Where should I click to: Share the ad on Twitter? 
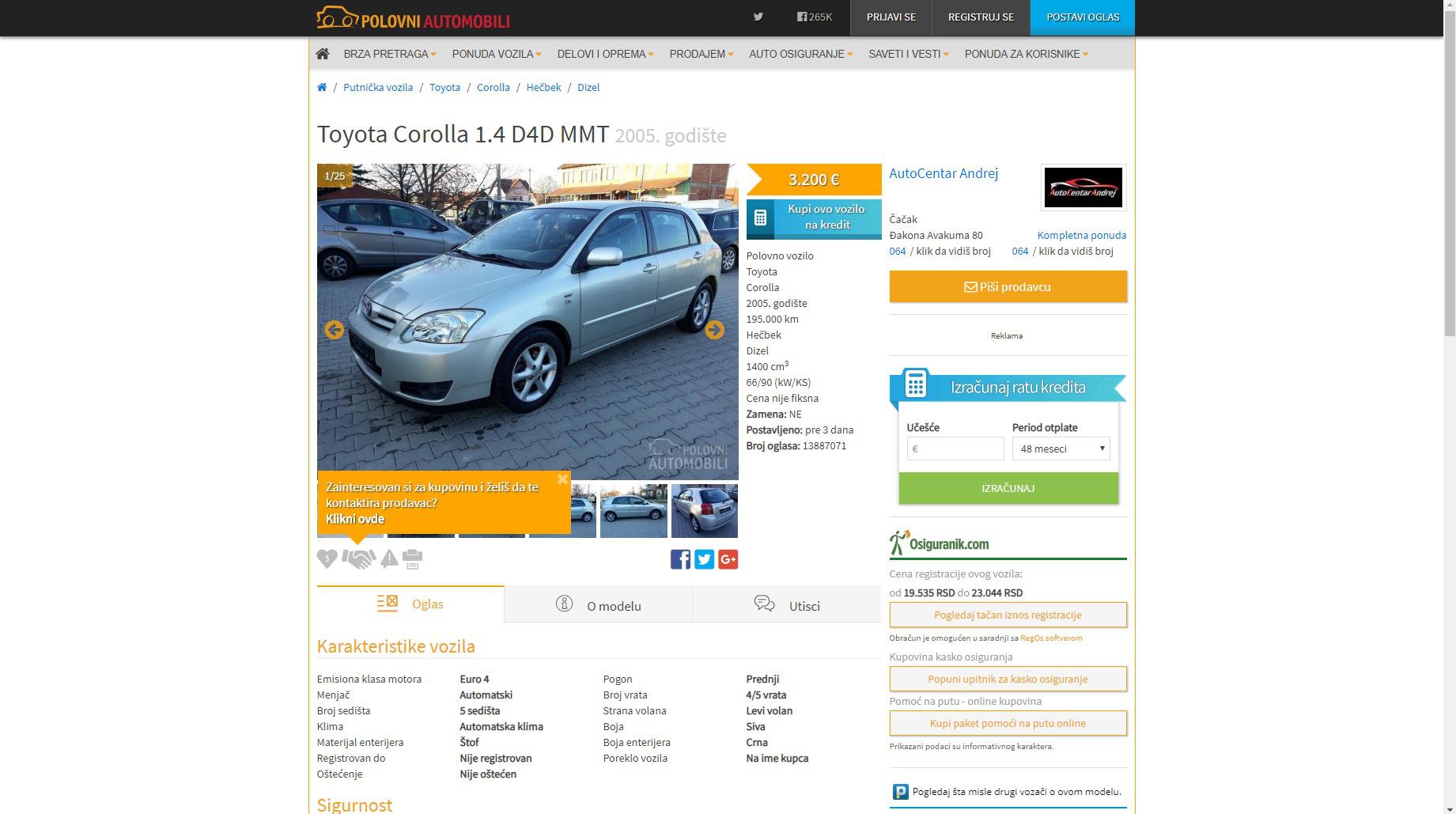[704, 559]
